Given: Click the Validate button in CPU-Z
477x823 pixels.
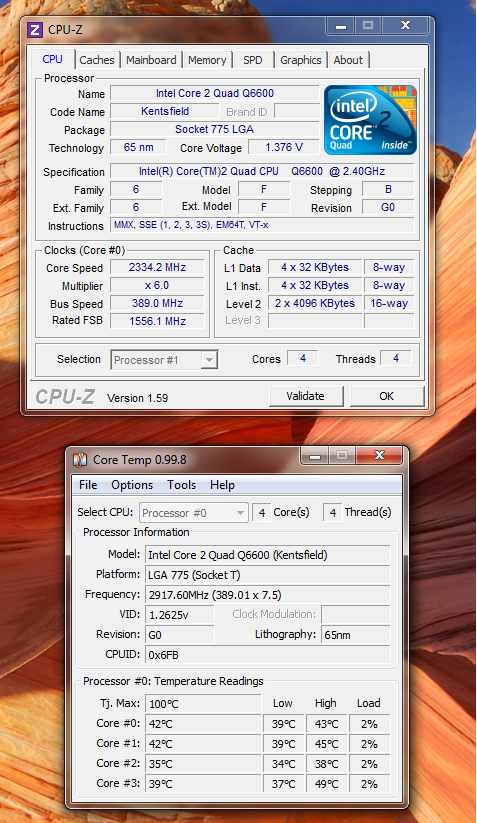Looking at the screenshot, I should pos(305,396).
